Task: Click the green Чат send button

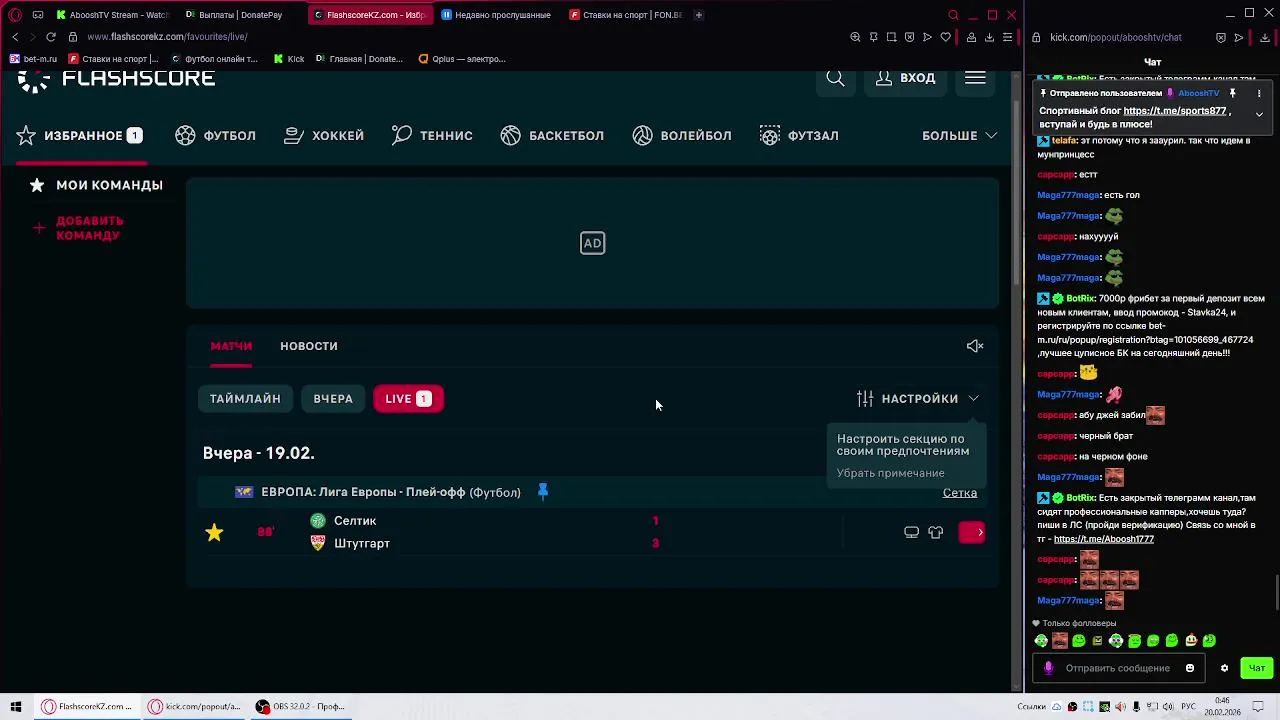Action: click(x=1256, y=668)
